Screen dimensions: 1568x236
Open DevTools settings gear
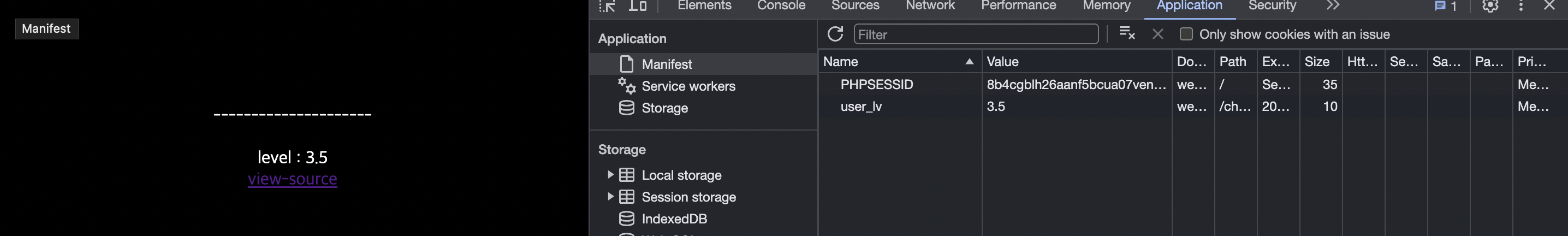pos(1490,6)
